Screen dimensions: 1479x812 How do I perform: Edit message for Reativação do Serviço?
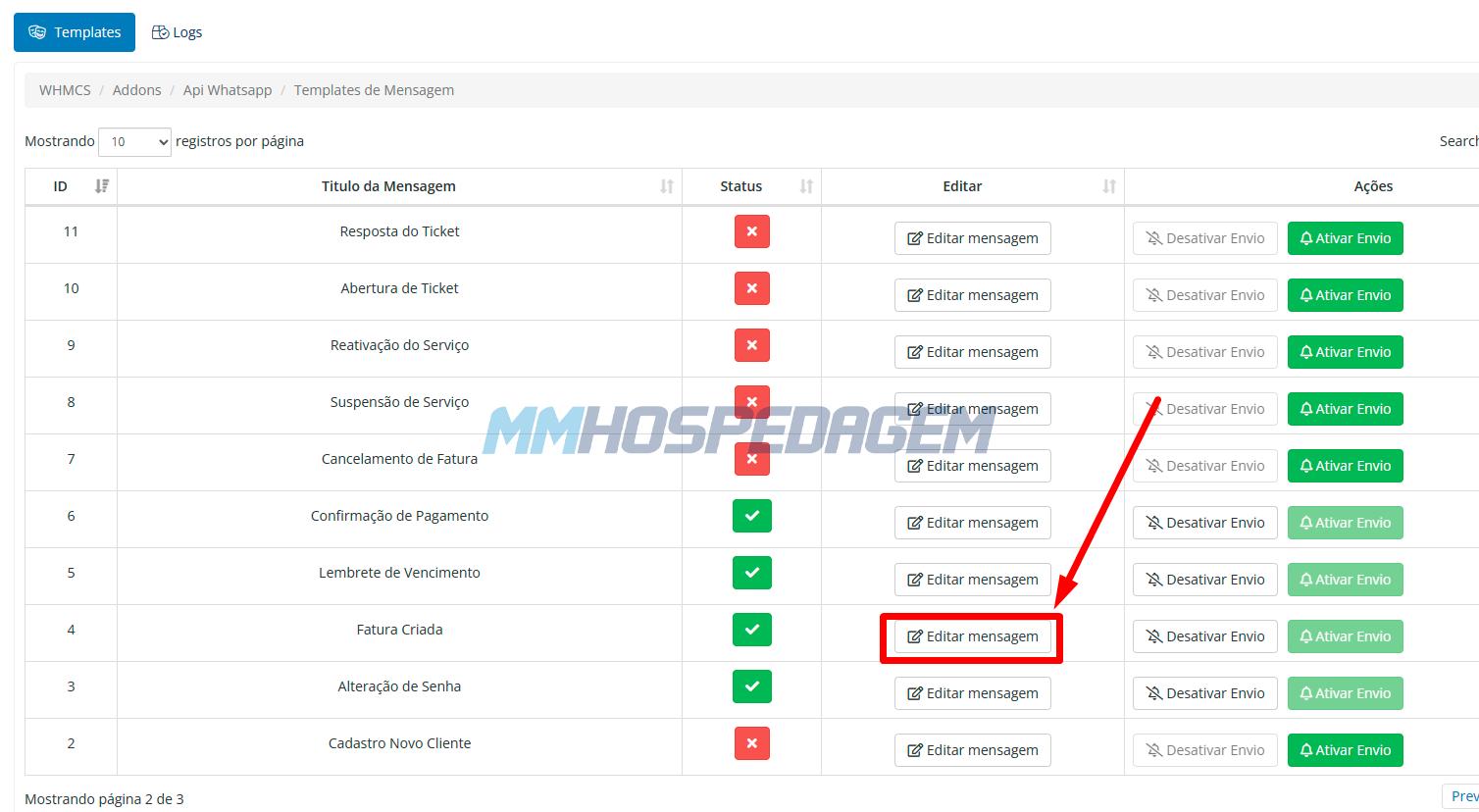pos(972,352)
